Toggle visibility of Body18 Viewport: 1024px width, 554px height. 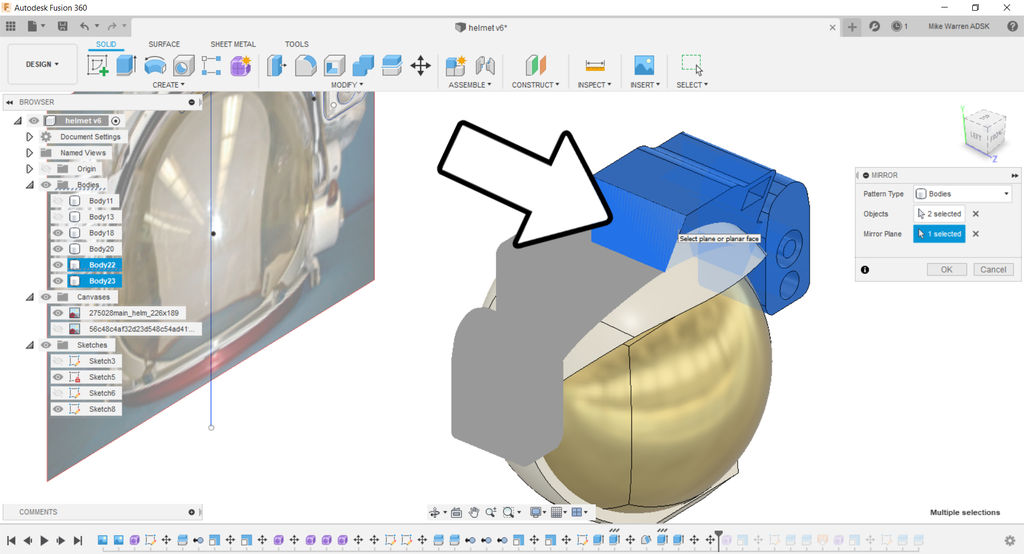58,233
